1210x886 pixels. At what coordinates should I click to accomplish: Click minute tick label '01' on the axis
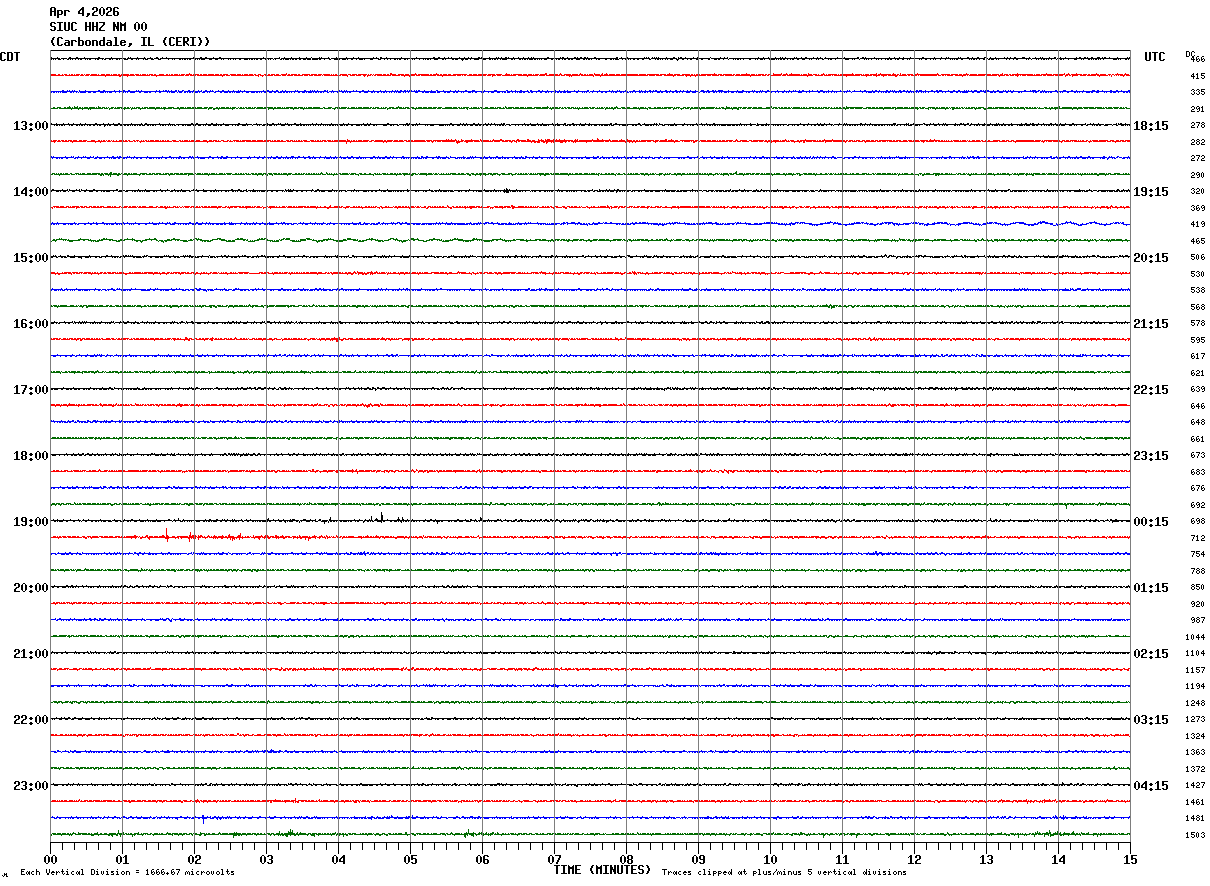122,859
